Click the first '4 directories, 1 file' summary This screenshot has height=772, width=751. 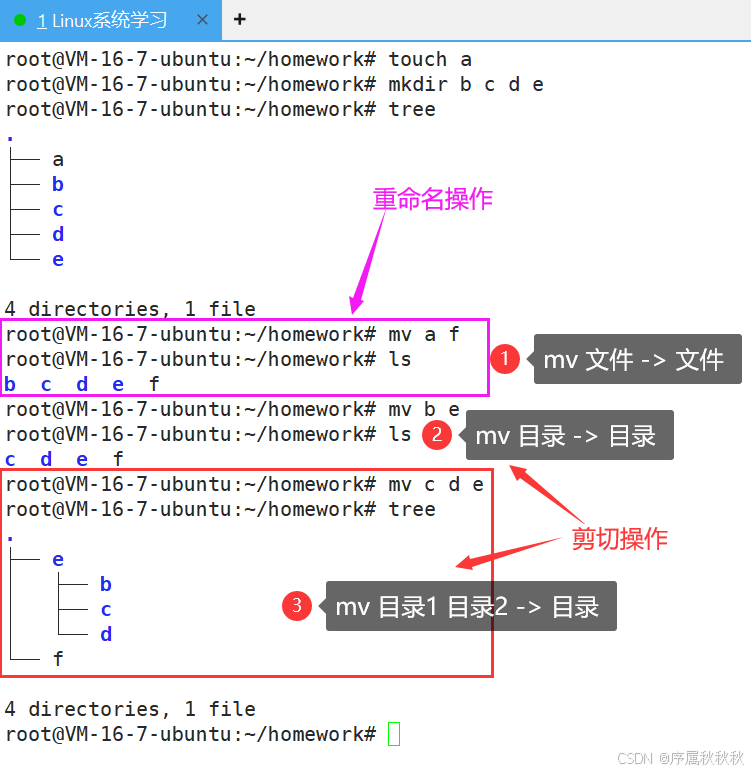point(130,309)
